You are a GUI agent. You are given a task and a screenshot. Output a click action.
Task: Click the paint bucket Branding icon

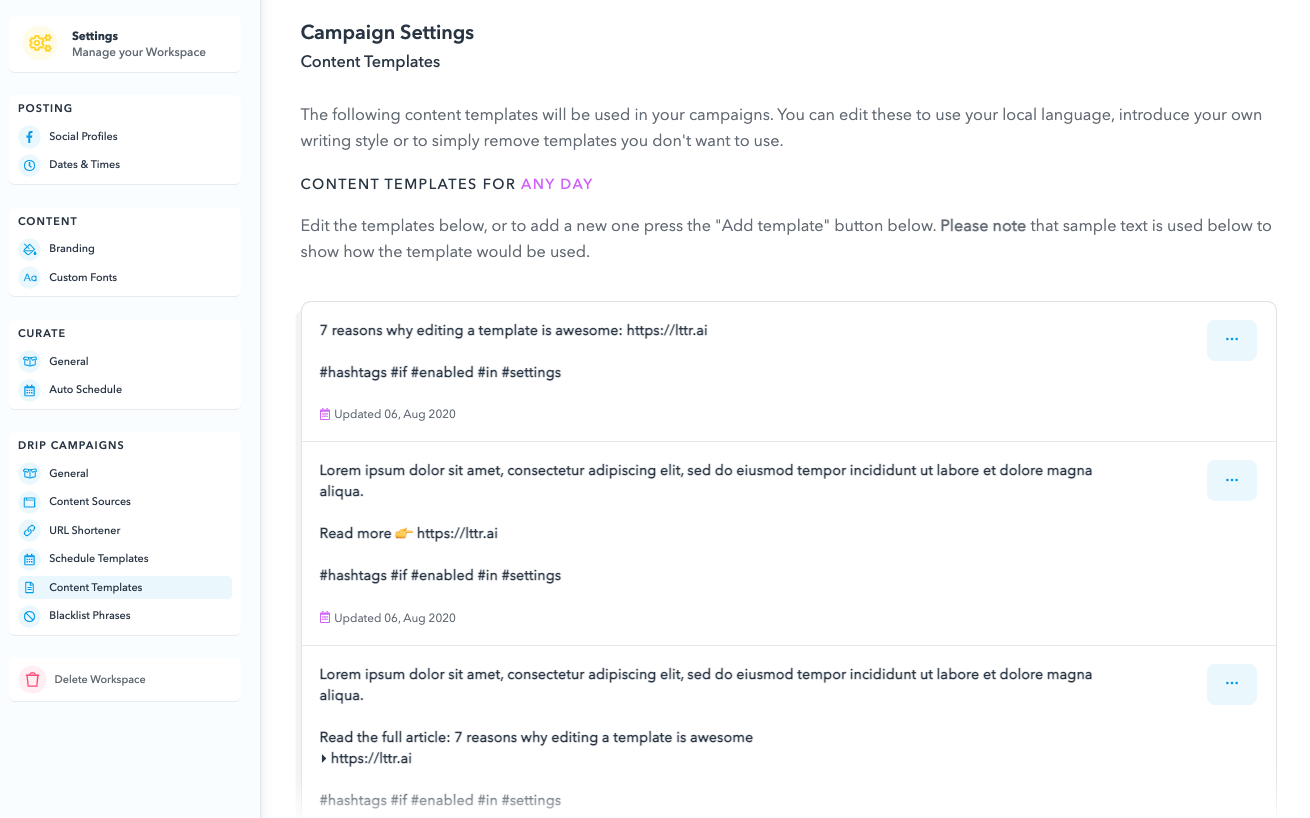pos(30,249)
